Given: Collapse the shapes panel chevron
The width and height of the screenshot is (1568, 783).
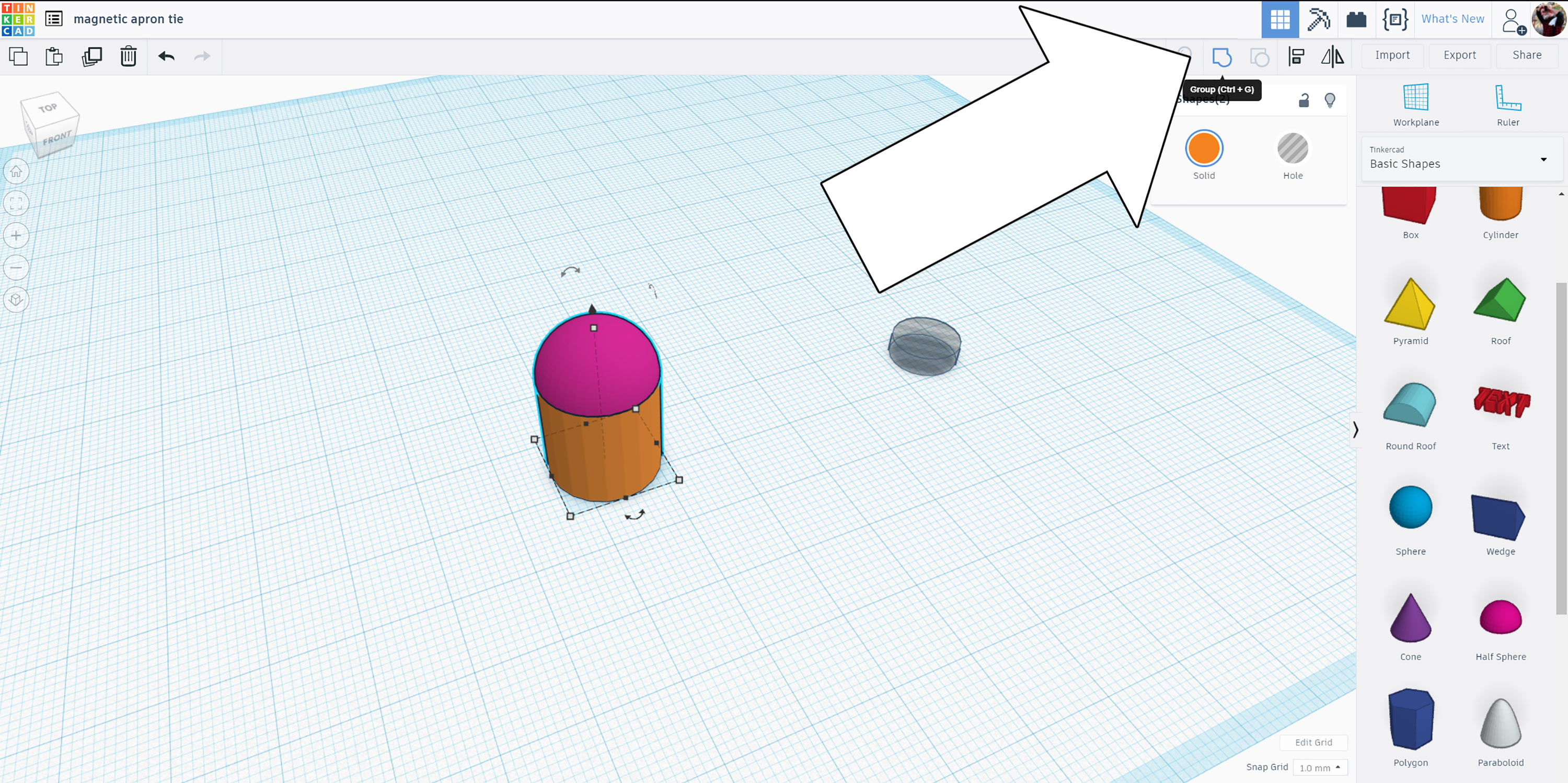Looking at the screenshot, I should 1355,430.
